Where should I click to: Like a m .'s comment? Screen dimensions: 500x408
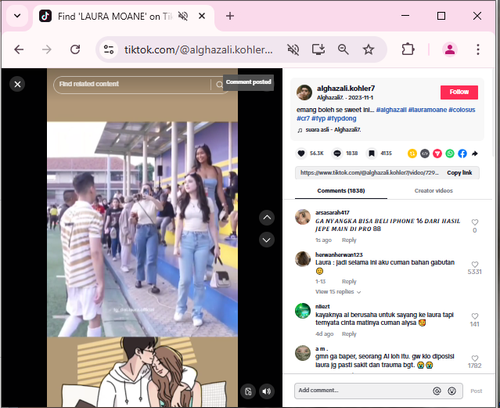[475, 358]
